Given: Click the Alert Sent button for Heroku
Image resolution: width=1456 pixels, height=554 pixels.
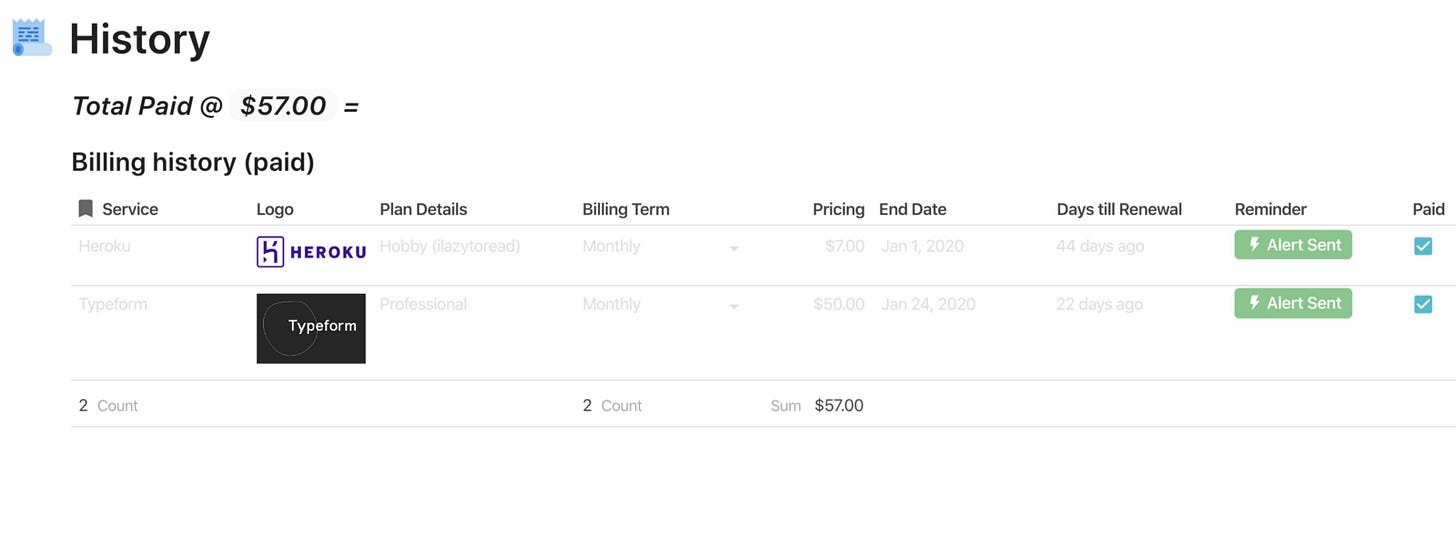Looking at the screenshot, I should click(x=1293, y=245).
